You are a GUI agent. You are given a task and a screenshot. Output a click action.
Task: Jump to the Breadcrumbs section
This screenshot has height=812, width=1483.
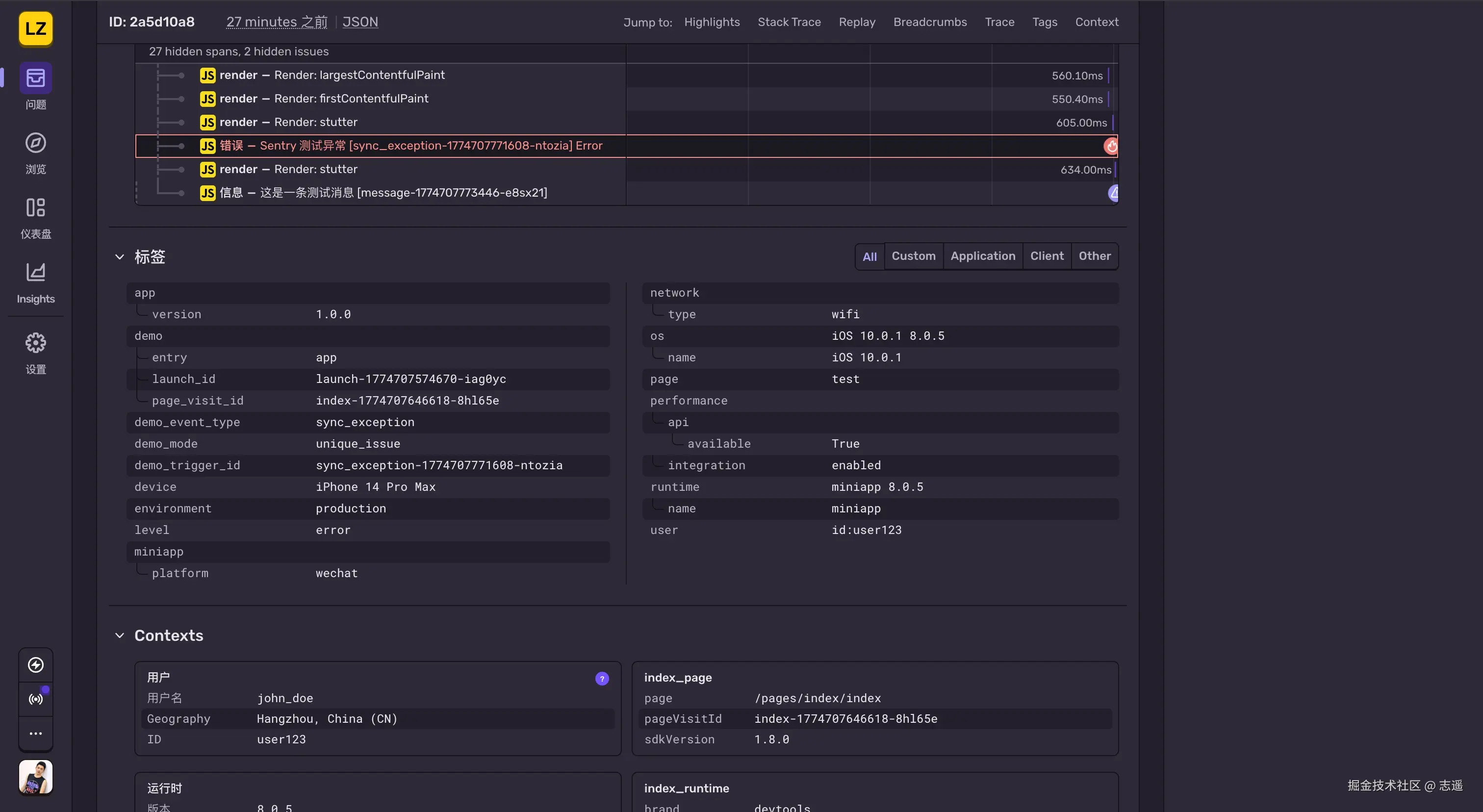click(930, 22)
